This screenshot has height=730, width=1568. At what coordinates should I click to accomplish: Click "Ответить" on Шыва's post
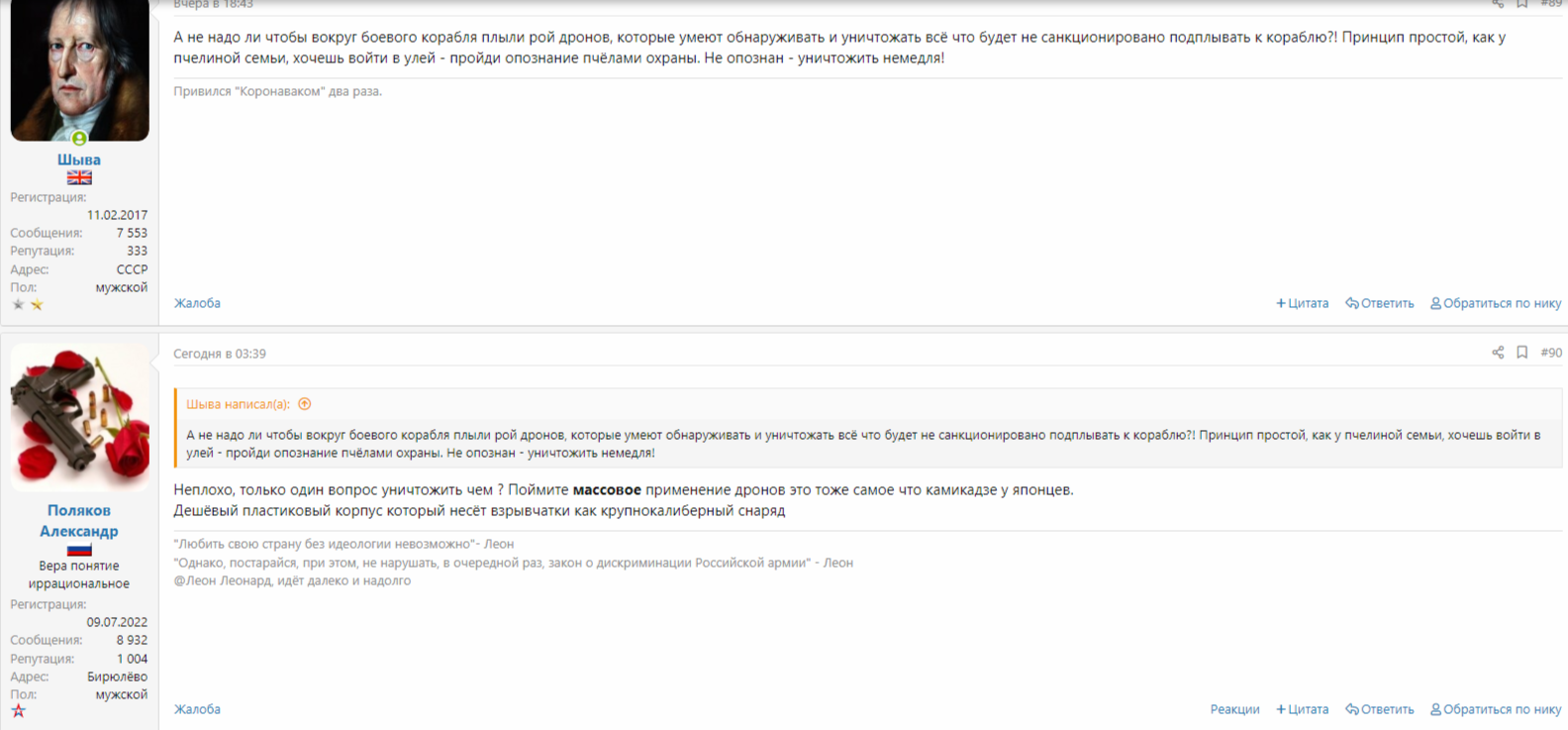pyautogui.click(x=1380, y=303)
